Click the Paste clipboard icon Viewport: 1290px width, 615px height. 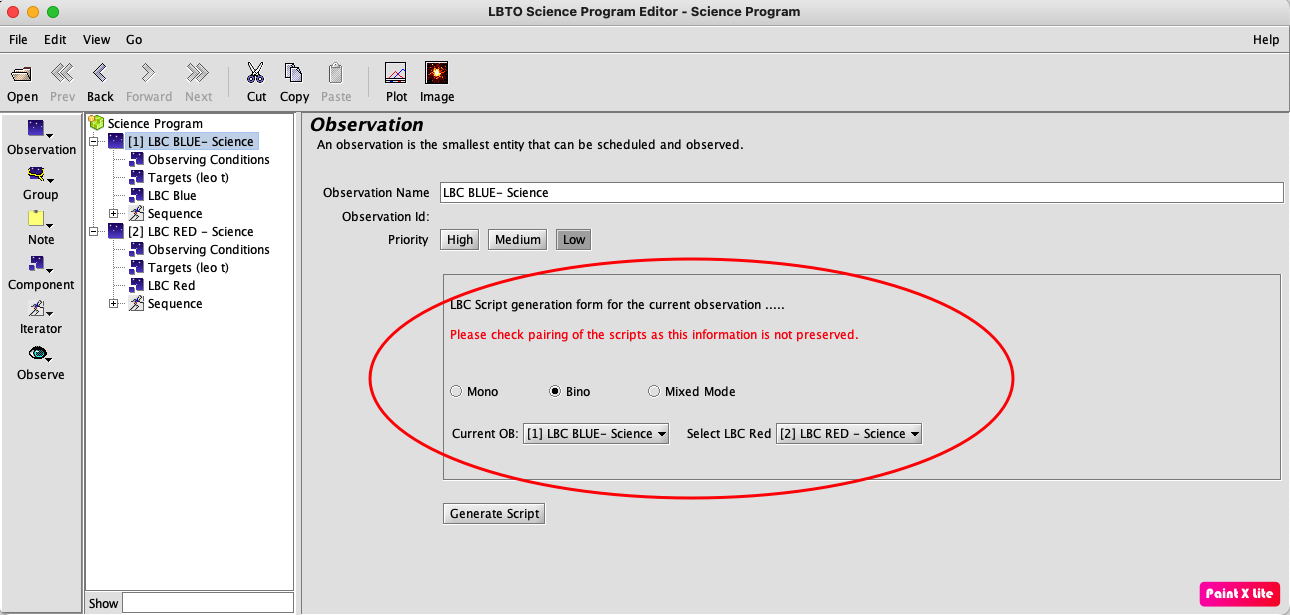click(x=336, y=73)
